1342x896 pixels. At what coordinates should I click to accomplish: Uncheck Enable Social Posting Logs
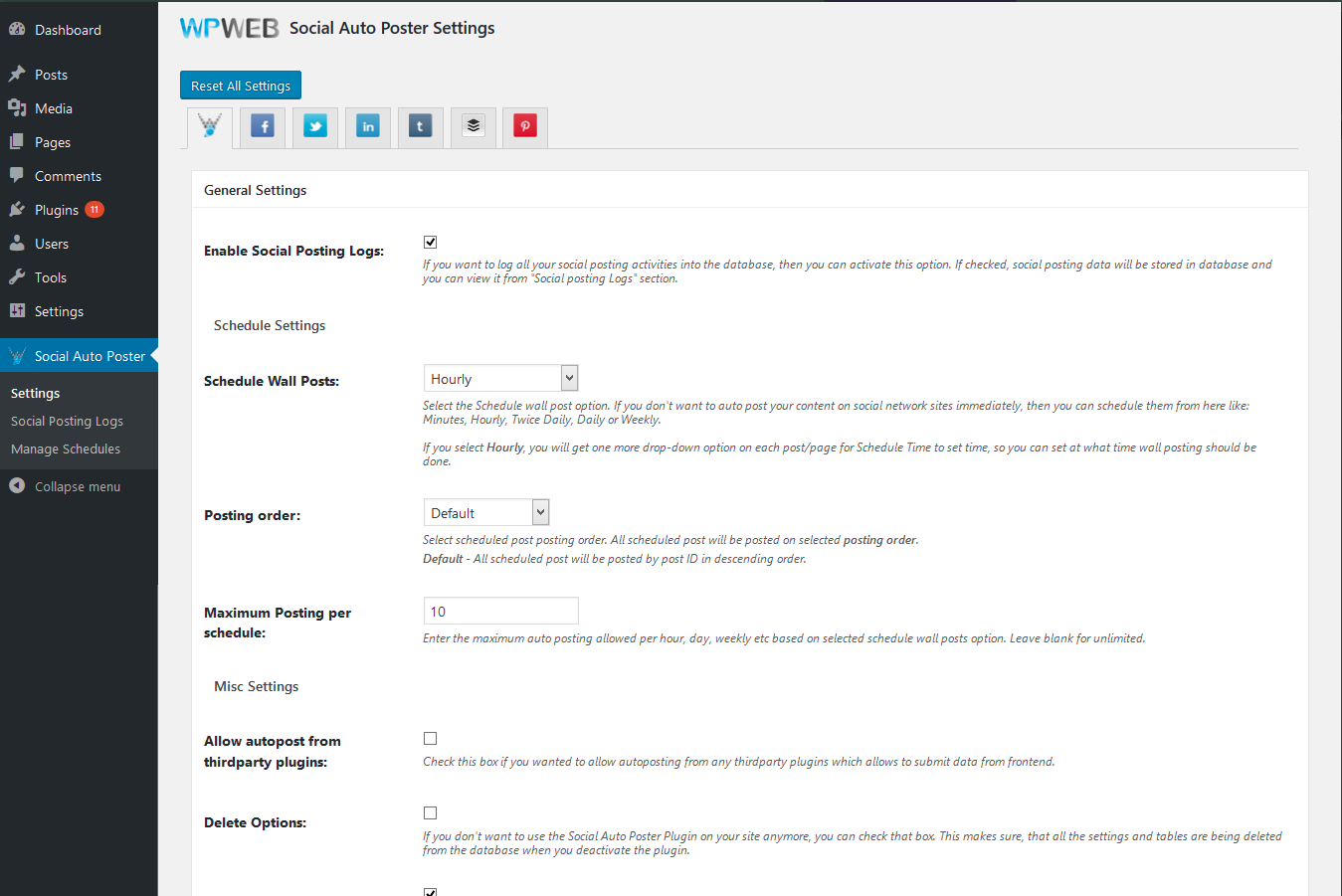click(x=431, y=242)
